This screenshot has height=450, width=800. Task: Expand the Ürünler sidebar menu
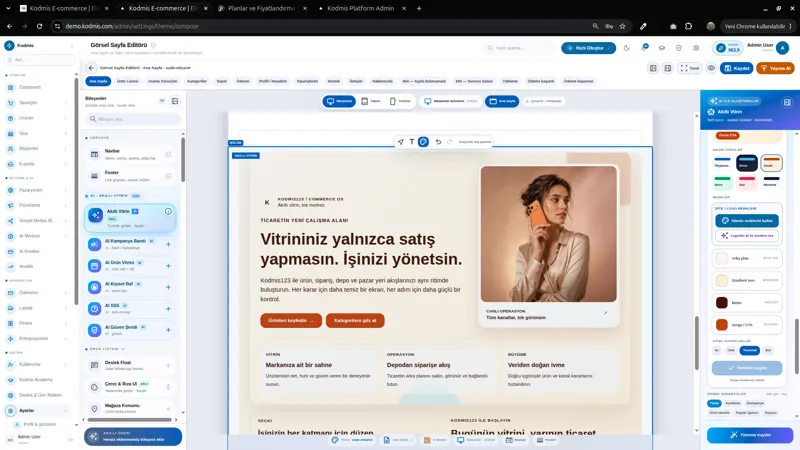pos(38,118)
